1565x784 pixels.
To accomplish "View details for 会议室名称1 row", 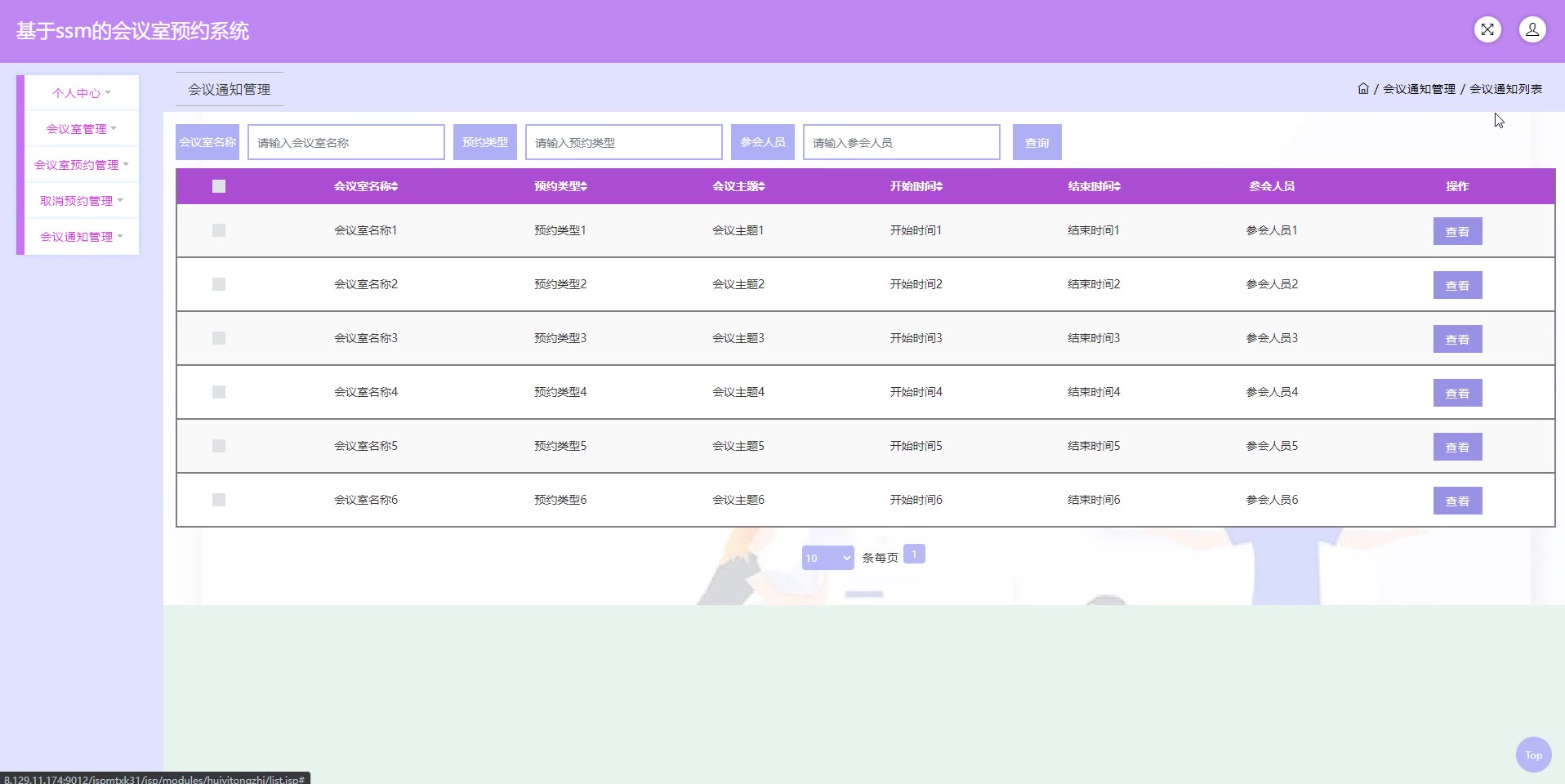I will 1457,231.
